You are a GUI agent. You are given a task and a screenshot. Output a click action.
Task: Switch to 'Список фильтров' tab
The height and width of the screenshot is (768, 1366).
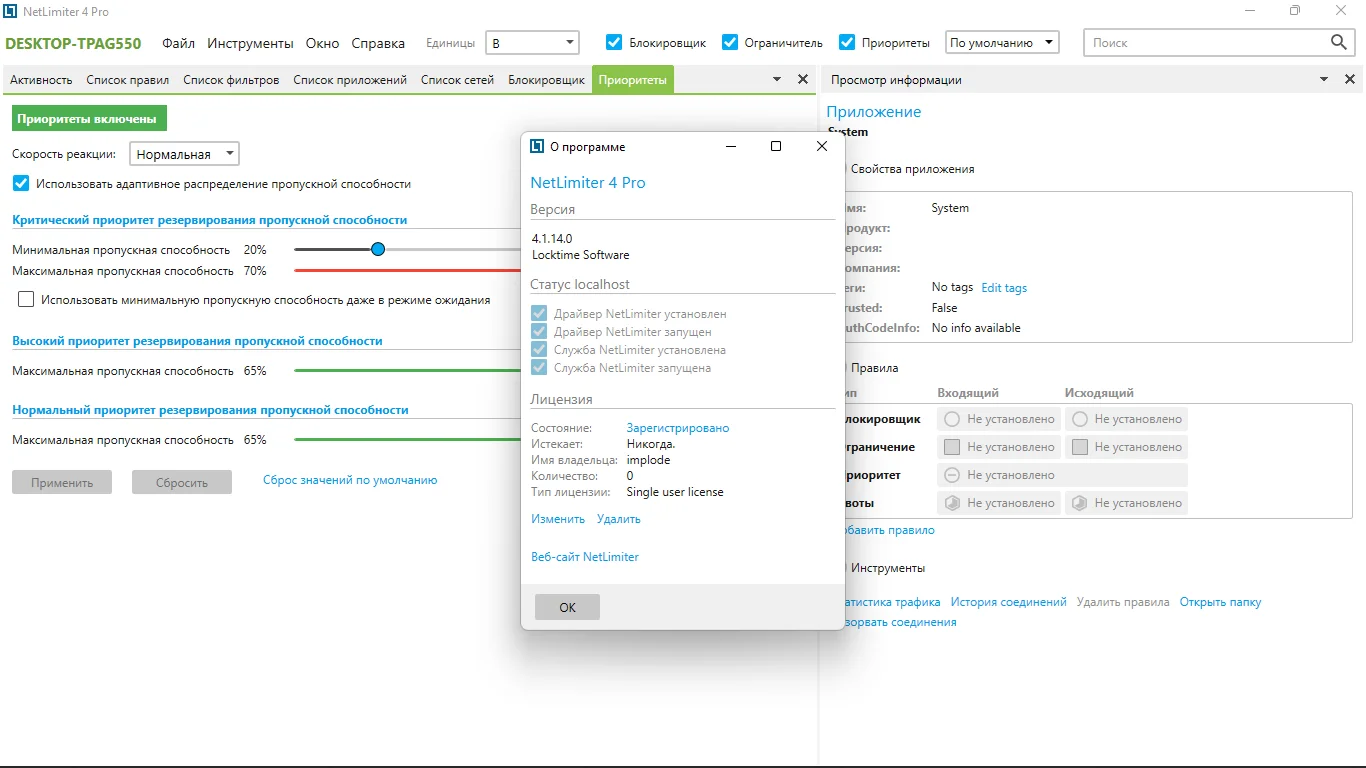[231, 80]
